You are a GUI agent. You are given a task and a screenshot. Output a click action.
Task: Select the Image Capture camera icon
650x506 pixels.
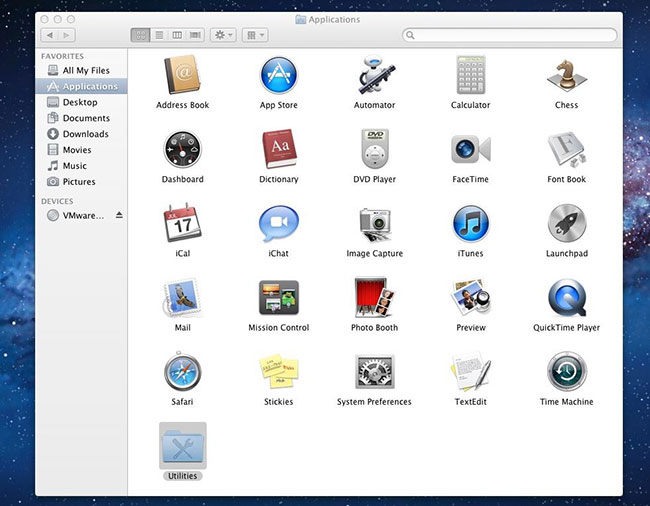(375, 224)
